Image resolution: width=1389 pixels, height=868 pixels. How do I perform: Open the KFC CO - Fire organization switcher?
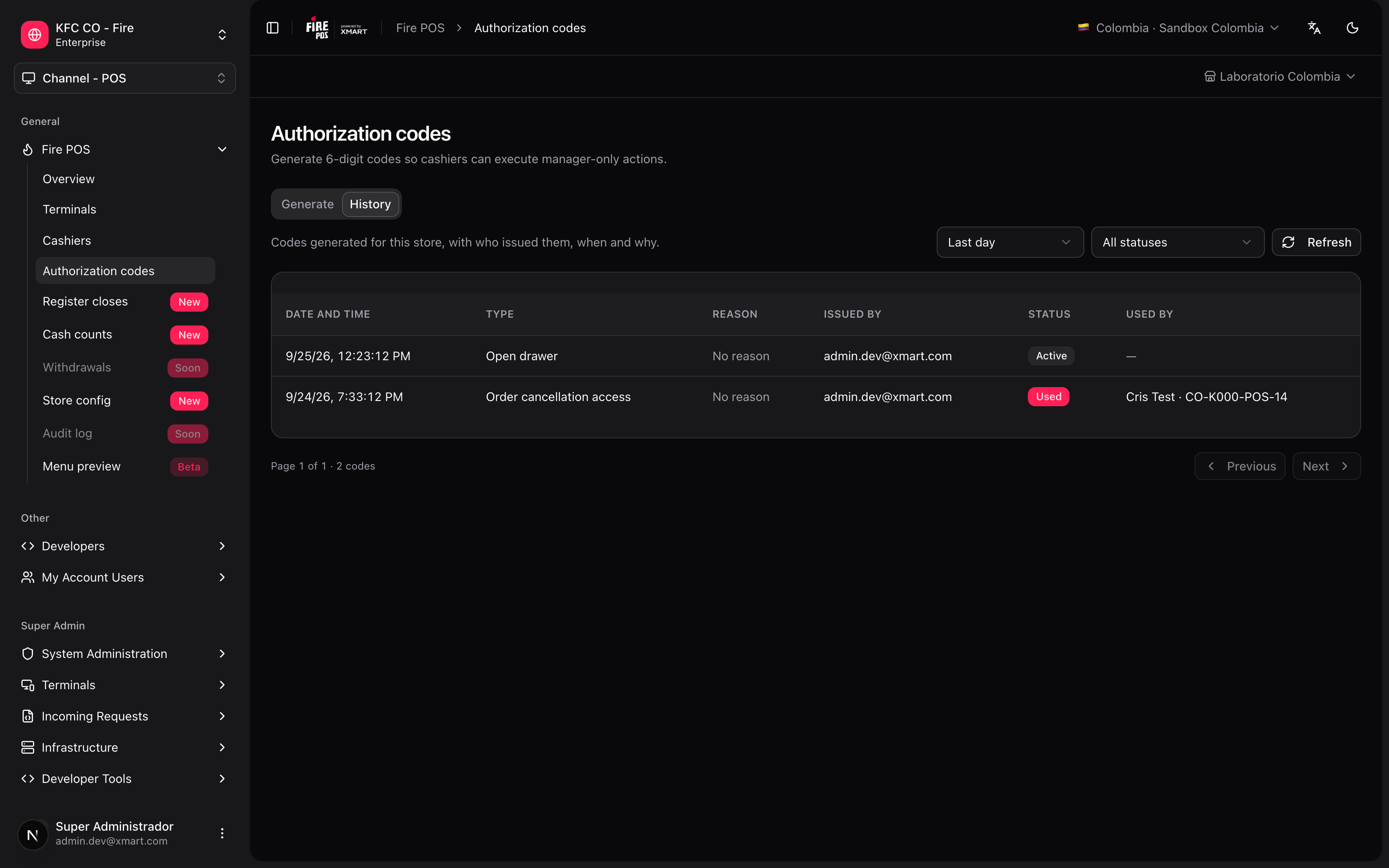(x=125, y=35)
